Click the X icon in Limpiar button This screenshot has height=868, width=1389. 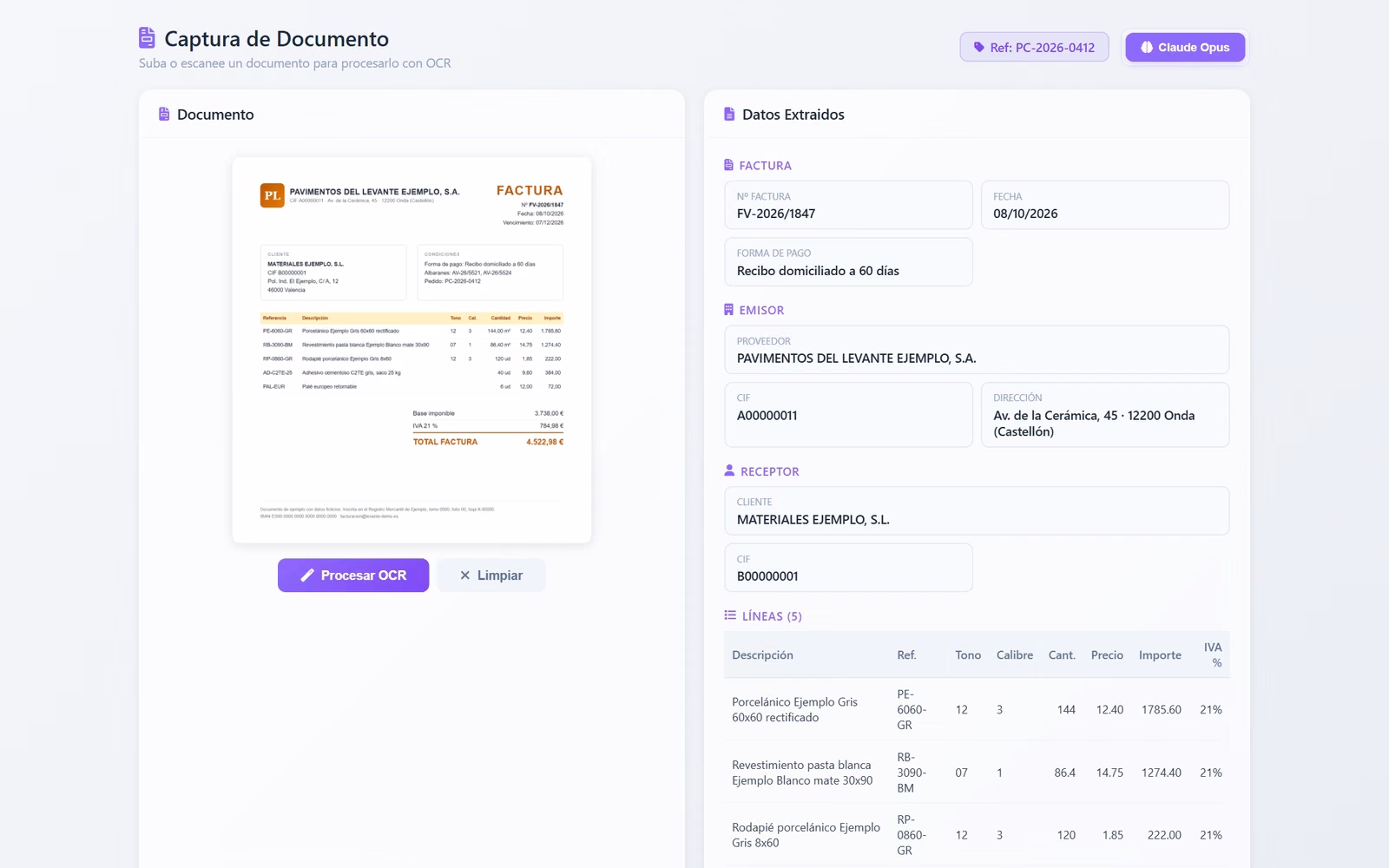465,575
